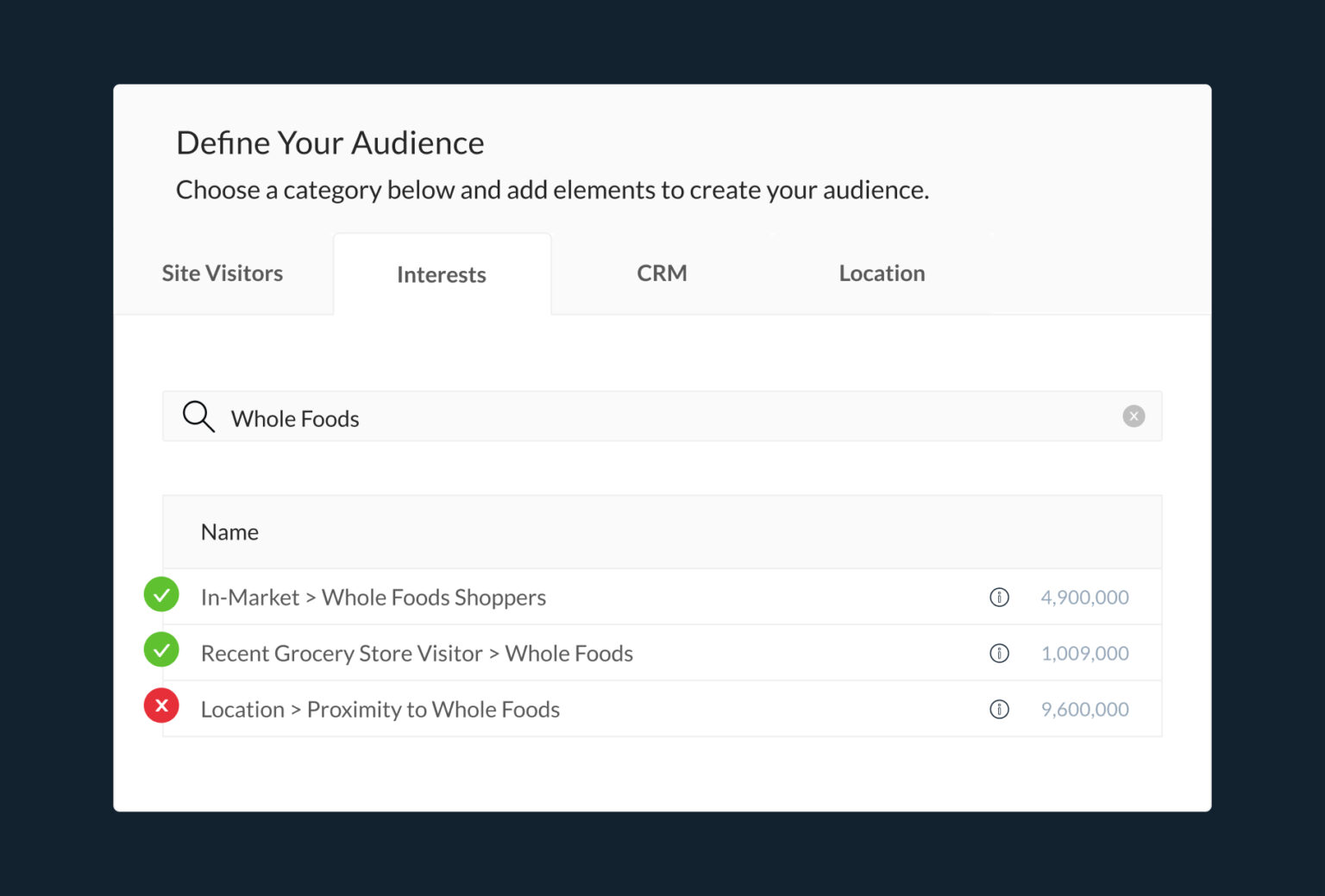
Task: Open the Site Visitors tab
Action: 222,273
